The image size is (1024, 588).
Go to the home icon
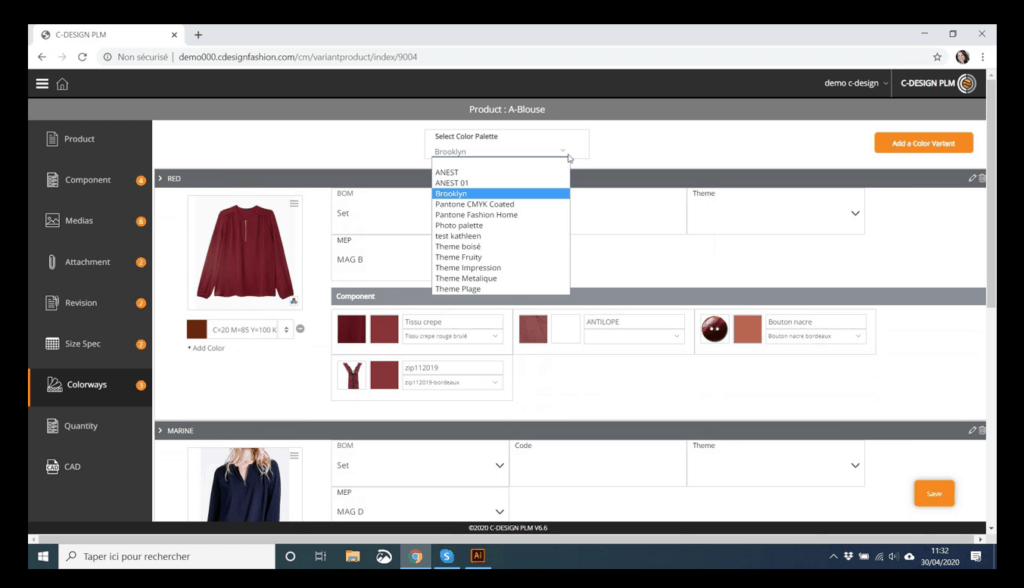pyautogui.click(x=62, y=84)
